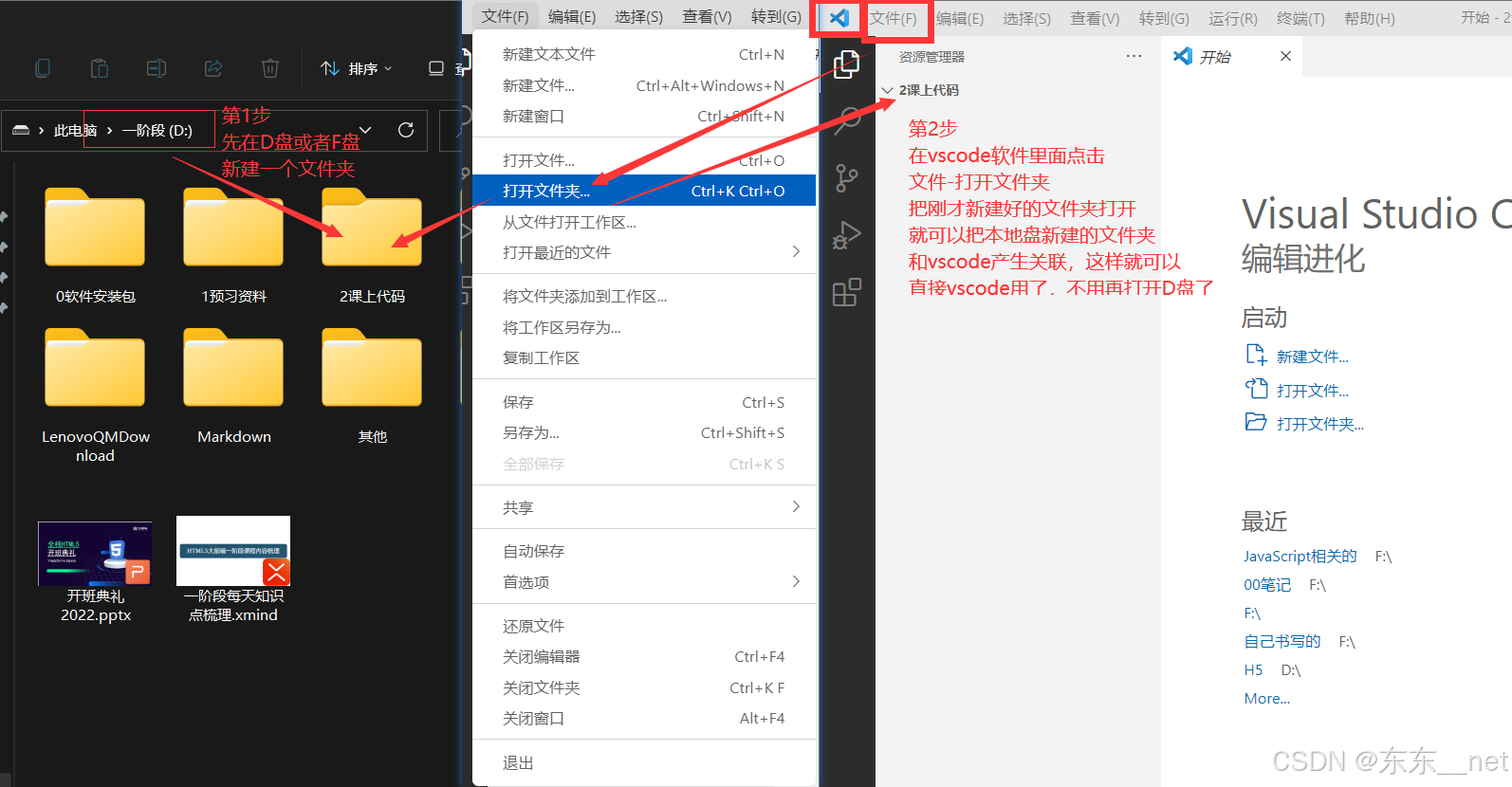Expand the 共享 submenu
Image resolution: width=1512 pixels, height=787 pixels.
pos(796,507)
